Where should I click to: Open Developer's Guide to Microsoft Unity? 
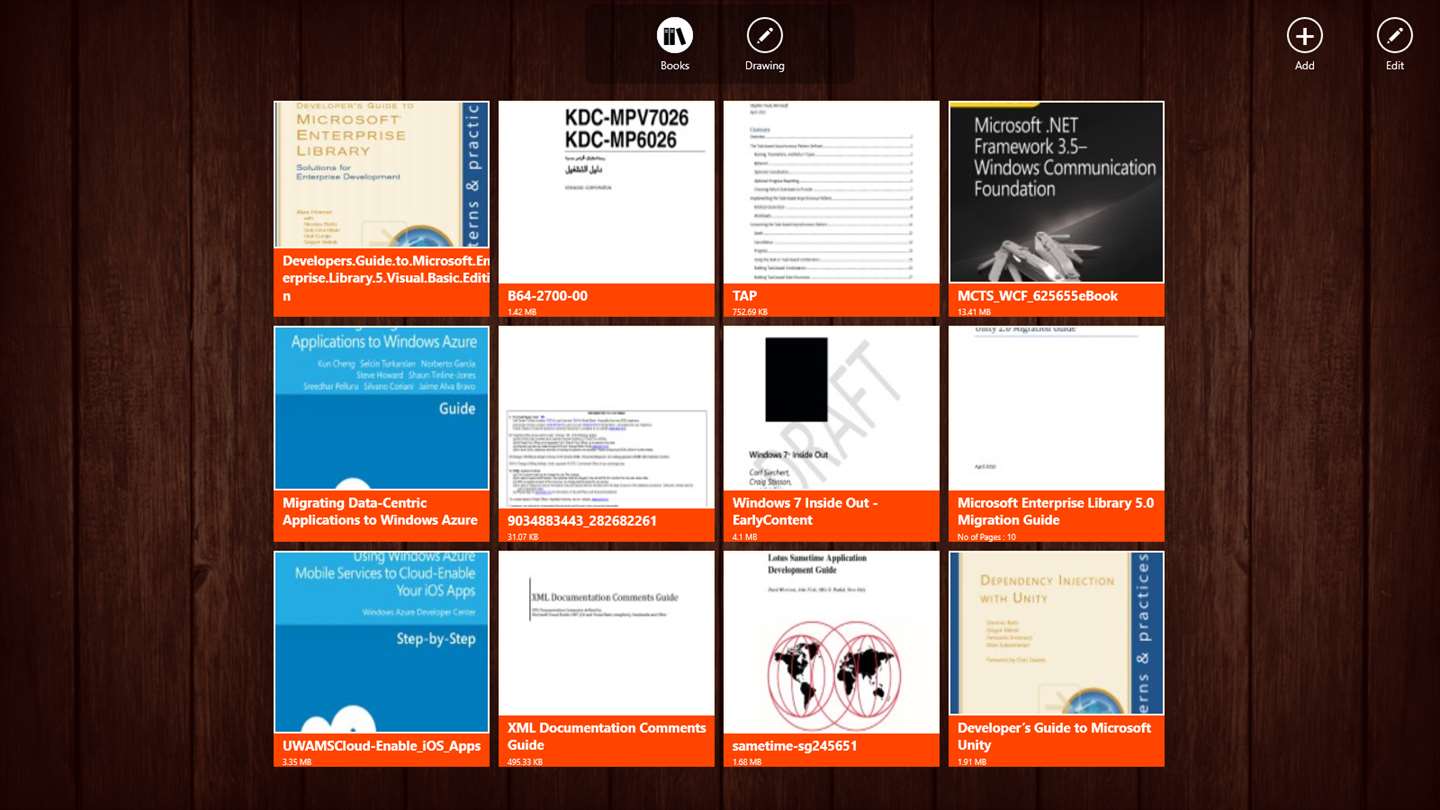pyautogui.click(x=1057, y=659)
